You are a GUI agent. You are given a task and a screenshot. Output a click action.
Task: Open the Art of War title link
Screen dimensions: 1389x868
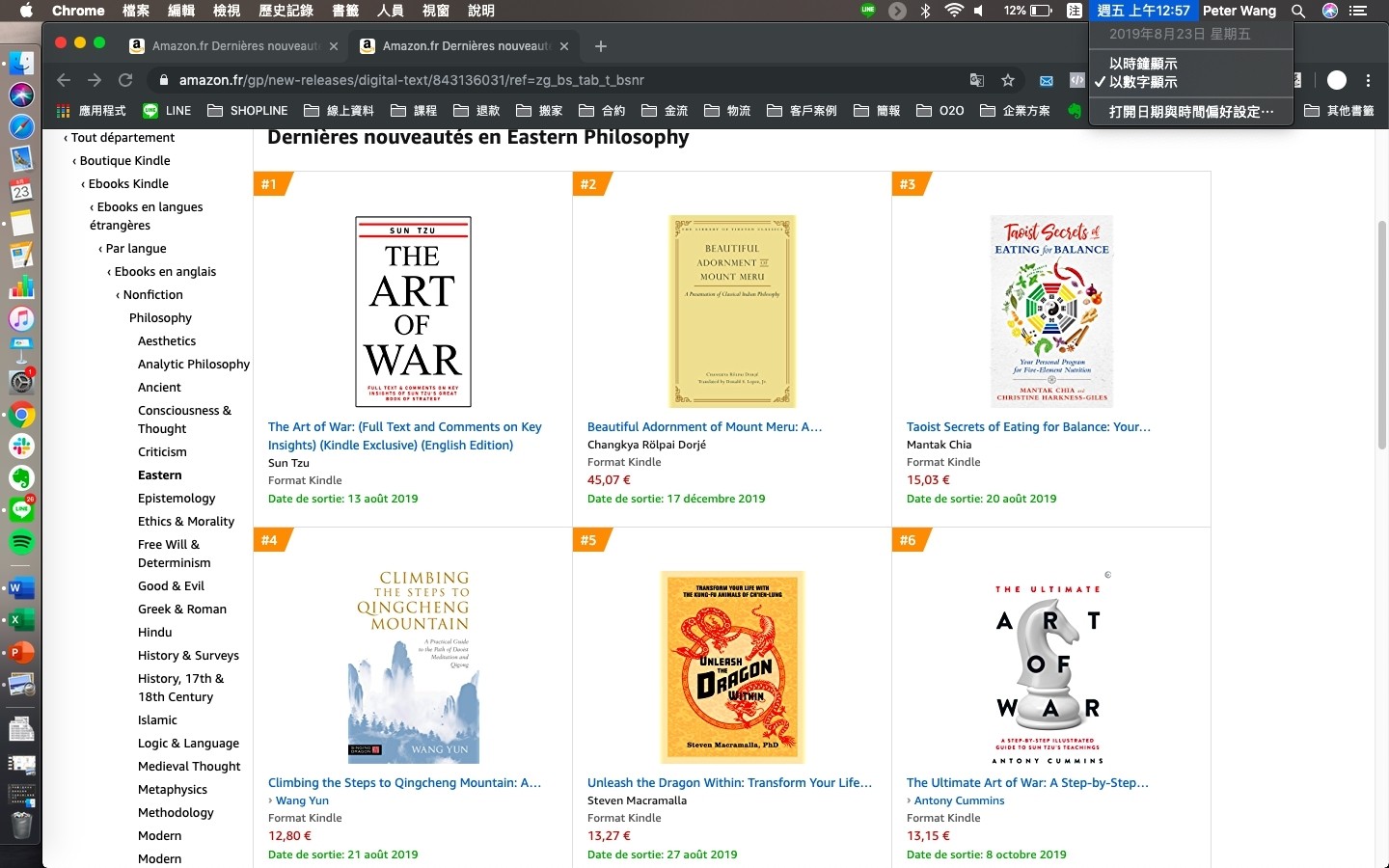coord(405,436)
